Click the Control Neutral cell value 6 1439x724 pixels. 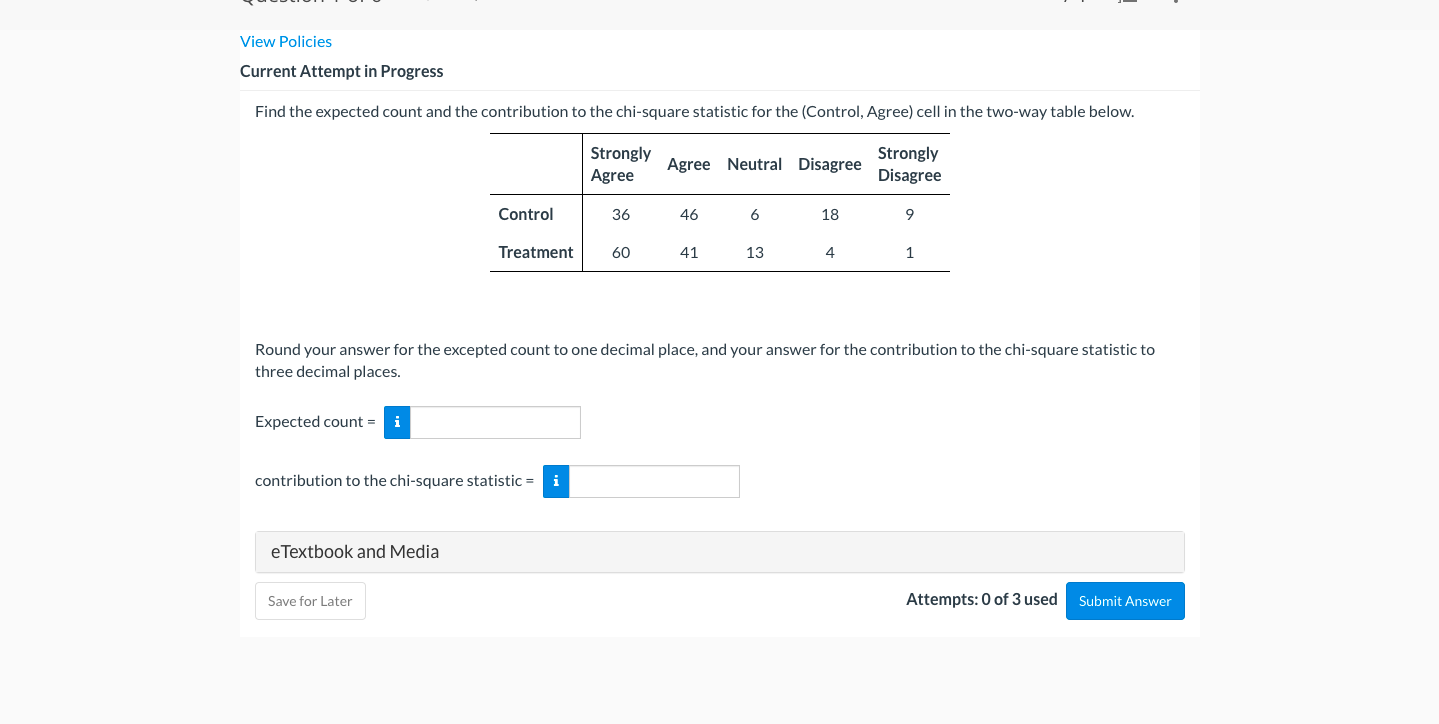[x=755, y=214]
